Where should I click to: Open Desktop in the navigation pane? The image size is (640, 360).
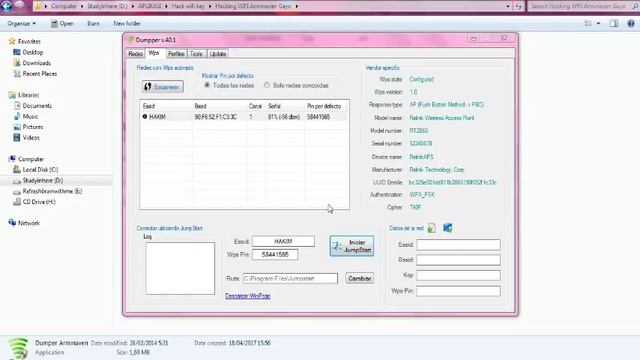[33, 52]
